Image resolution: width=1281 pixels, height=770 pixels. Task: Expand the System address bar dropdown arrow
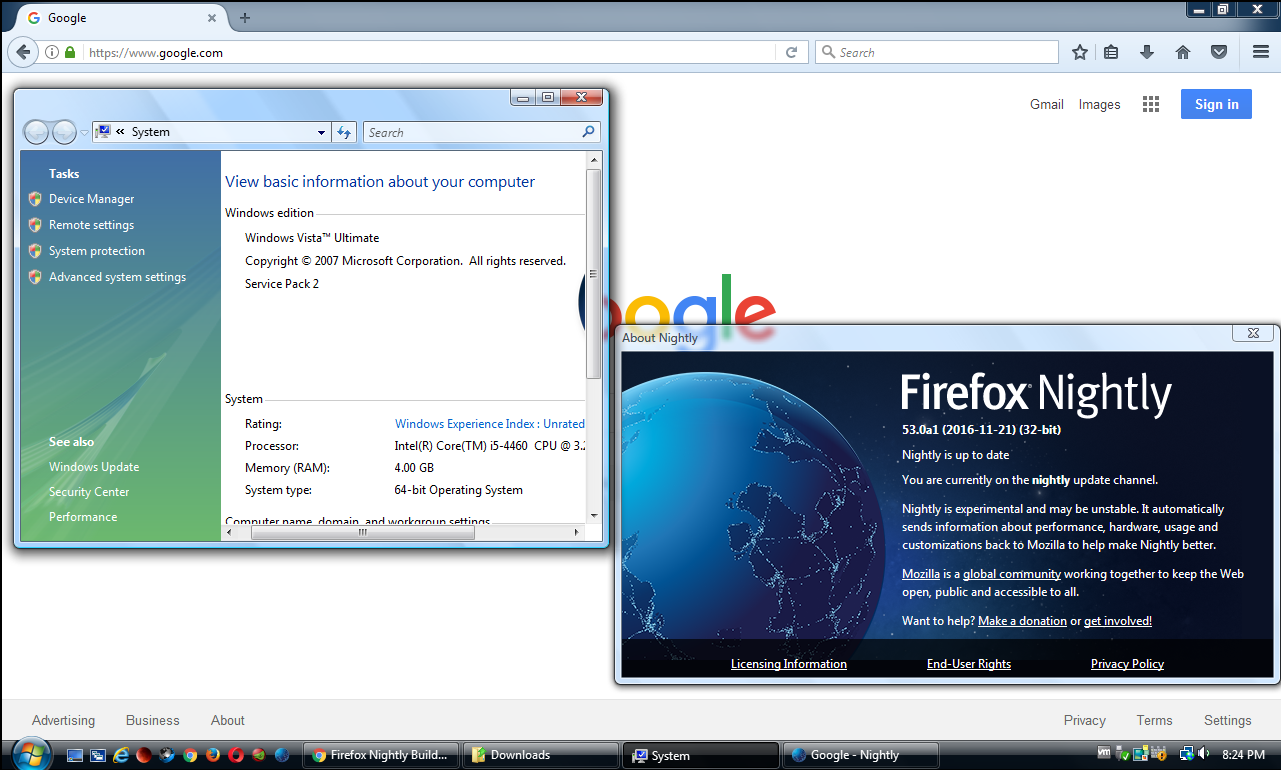[321, 132]
